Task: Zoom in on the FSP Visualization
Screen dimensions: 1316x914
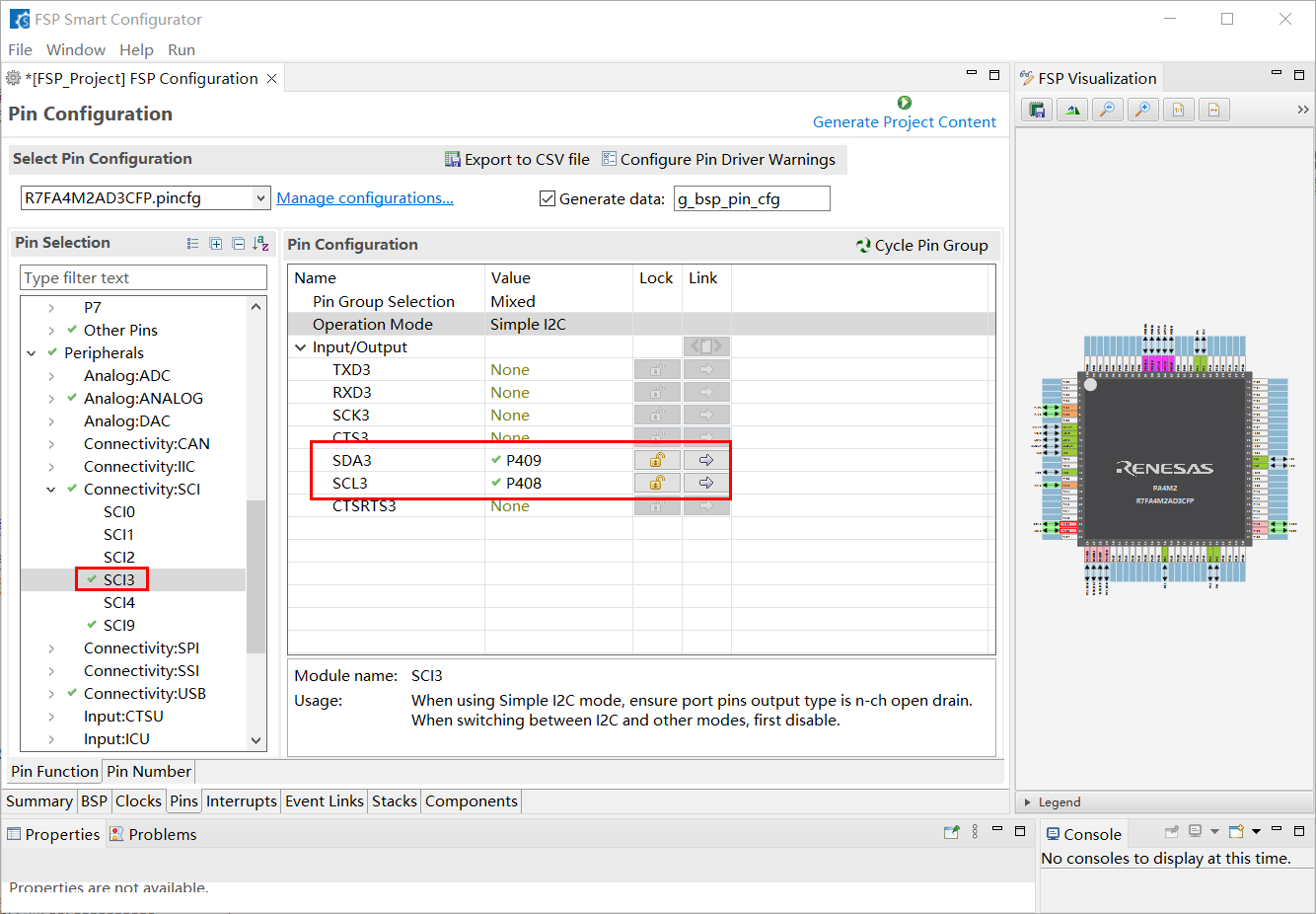Action: click(x=1142, y=110)
